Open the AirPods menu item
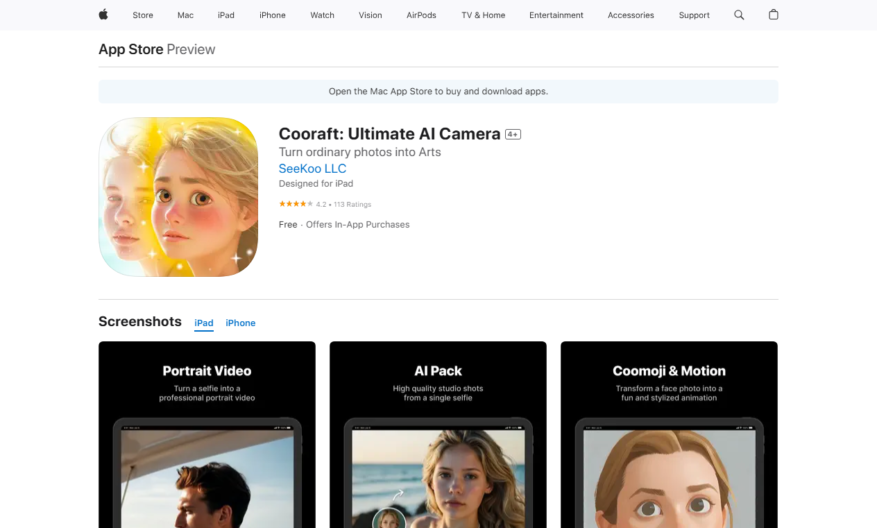 pyautogui.click(x=421, y=15)
